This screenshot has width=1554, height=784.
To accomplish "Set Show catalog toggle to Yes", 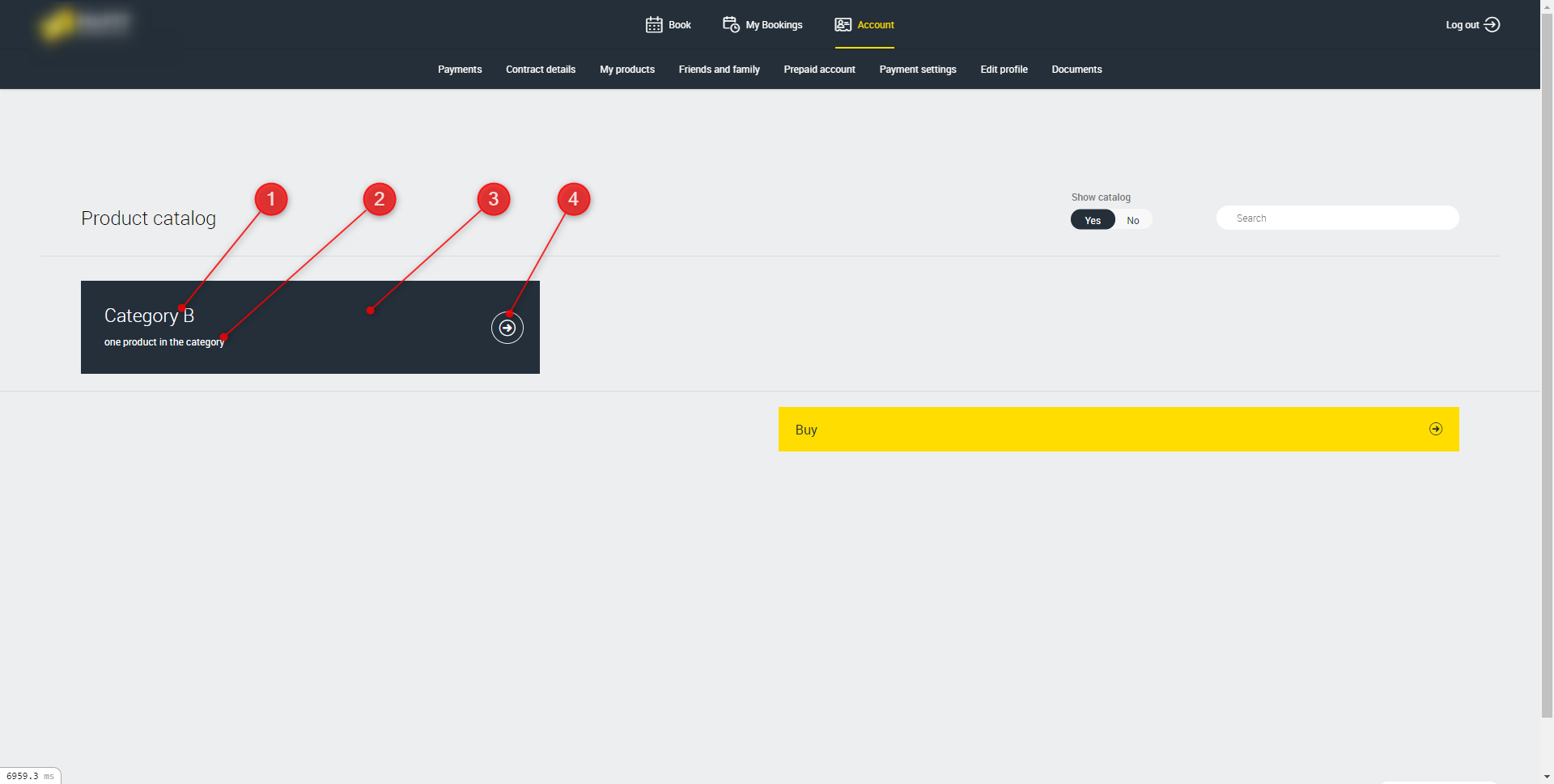I will [1093, 220].
